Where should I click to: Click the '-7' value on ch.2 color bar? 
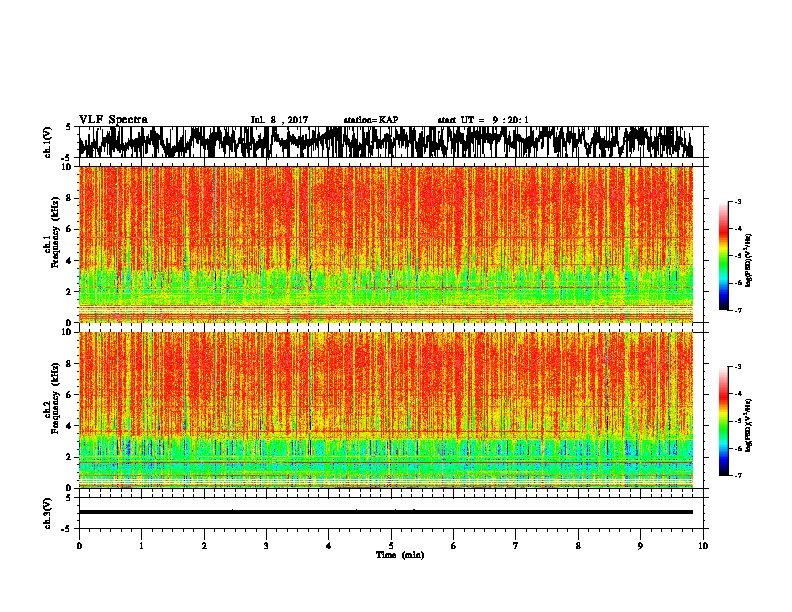pos(738,476)
